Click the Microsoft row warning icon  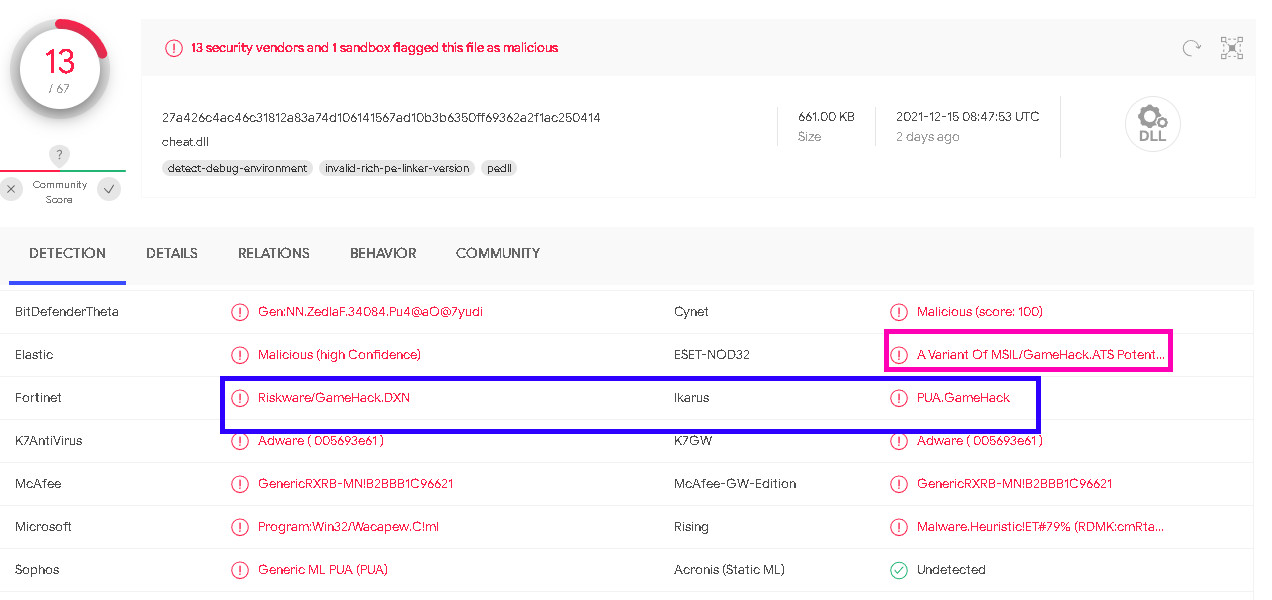240,527
